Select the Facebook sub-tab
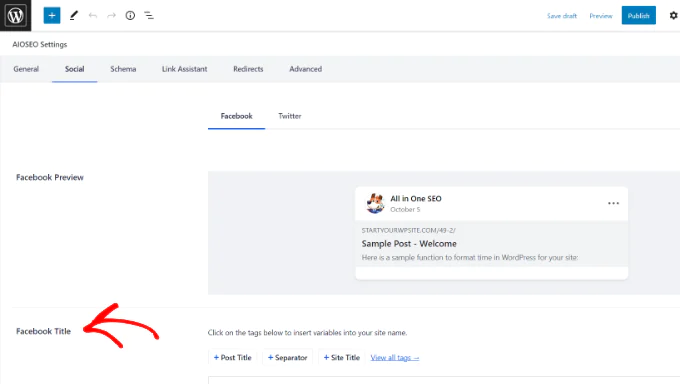The height and width of the screenshot is (384, 680). click(x=236, y=116)
